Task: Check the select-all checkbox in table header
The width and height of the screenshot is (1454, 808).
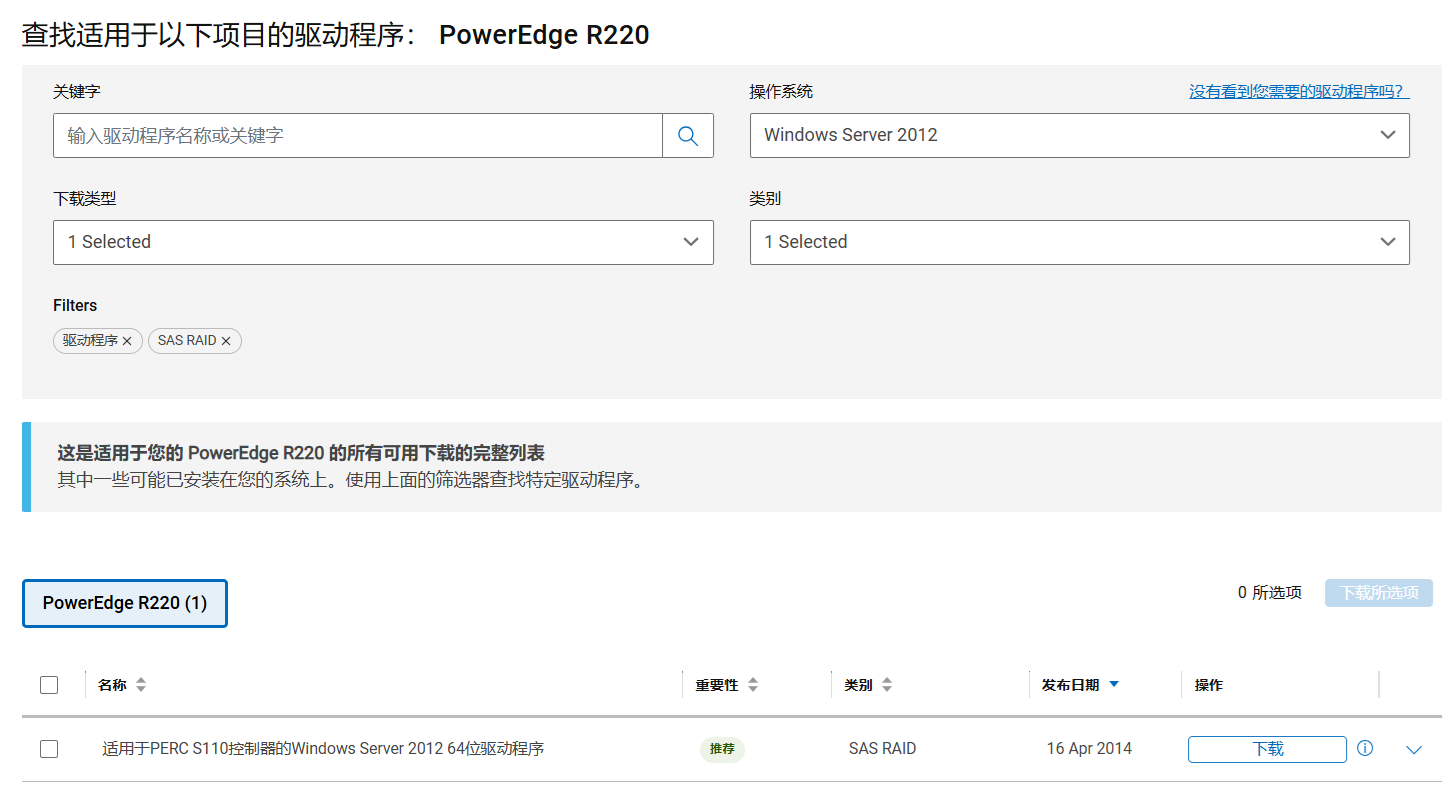Action: pos(49,684)
